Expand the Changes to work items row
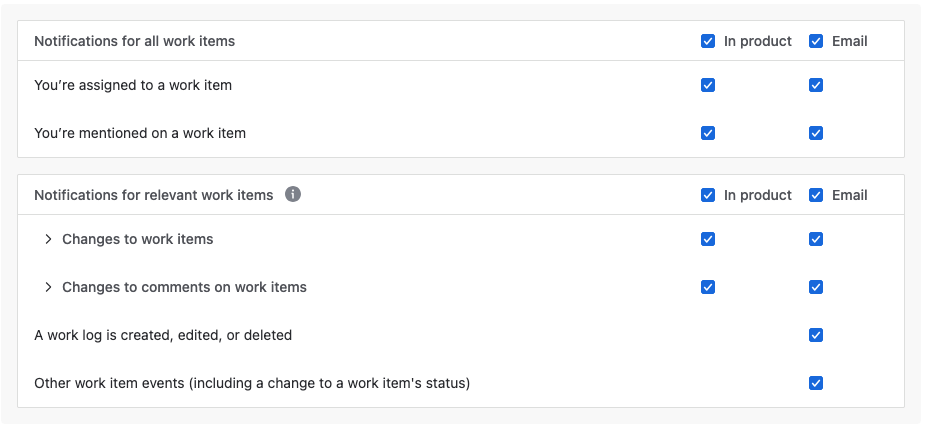The width and height of the screenshot is (926, 425). (x=48, y=239)
